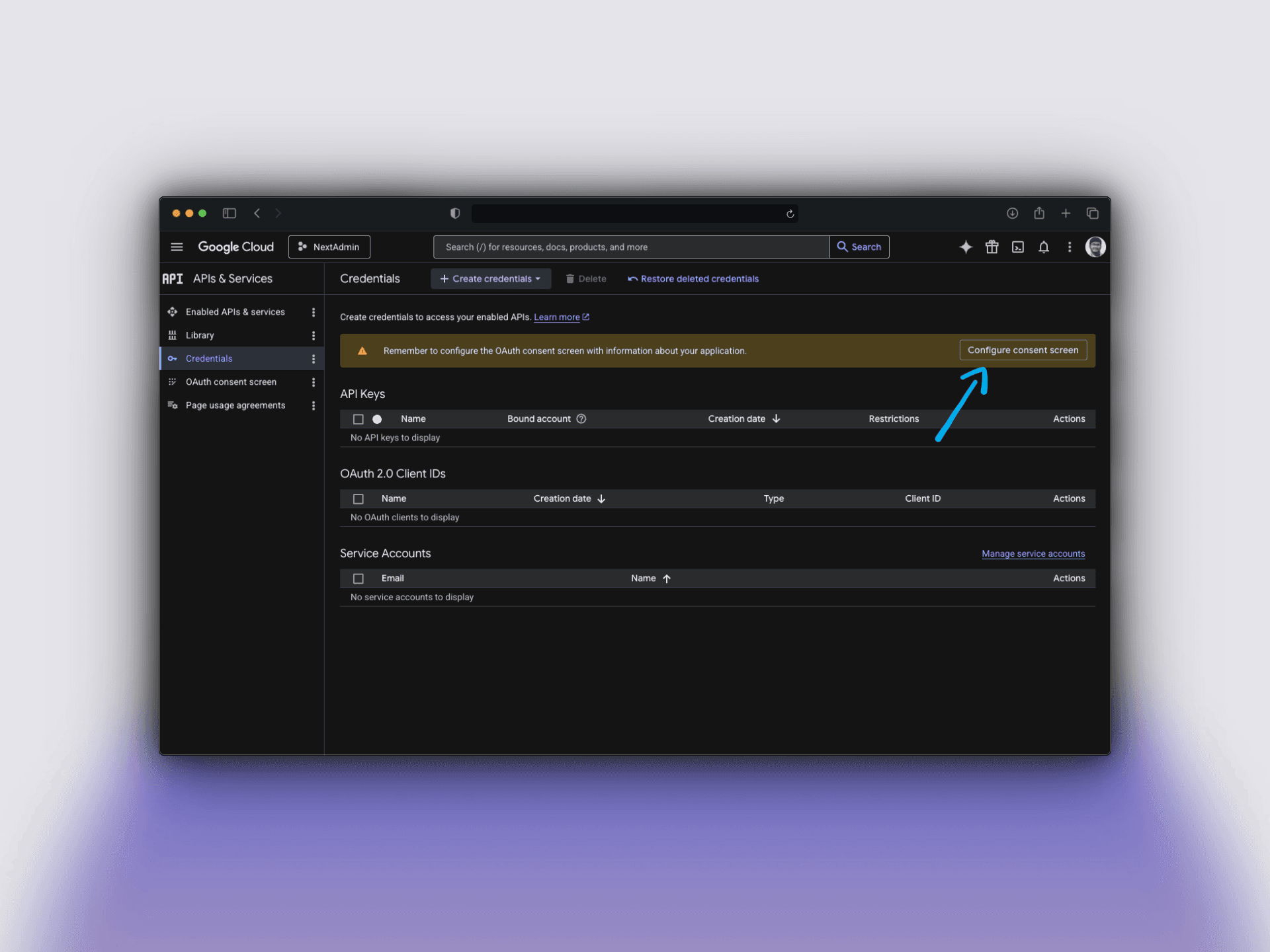This screenshot has width=1270, height=952.
Task: Expand the Create credentials dropdown
Action: pos(491,278)
